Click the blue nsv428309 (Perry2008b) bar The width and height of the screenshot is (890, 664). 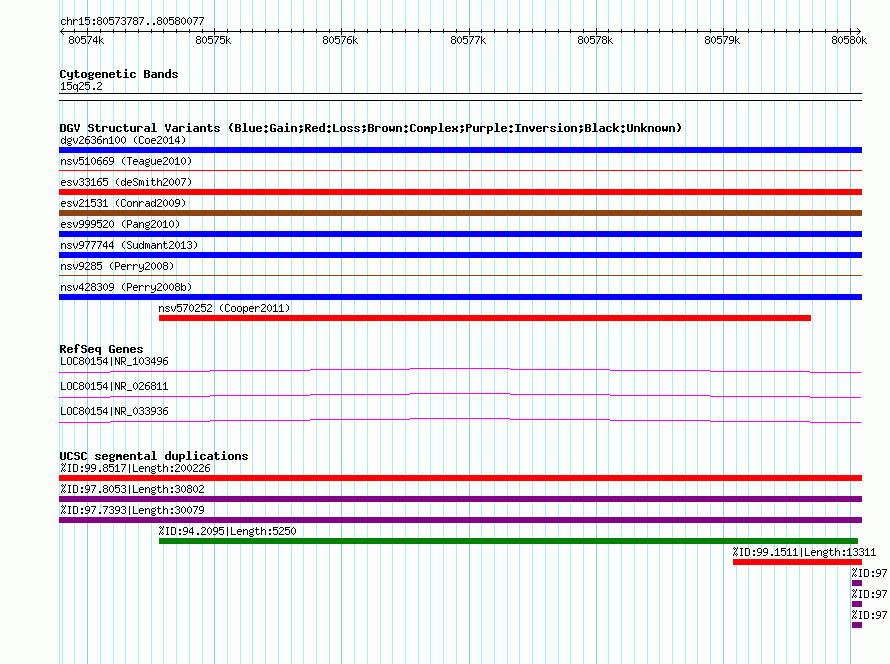click(x=460, y=297)
